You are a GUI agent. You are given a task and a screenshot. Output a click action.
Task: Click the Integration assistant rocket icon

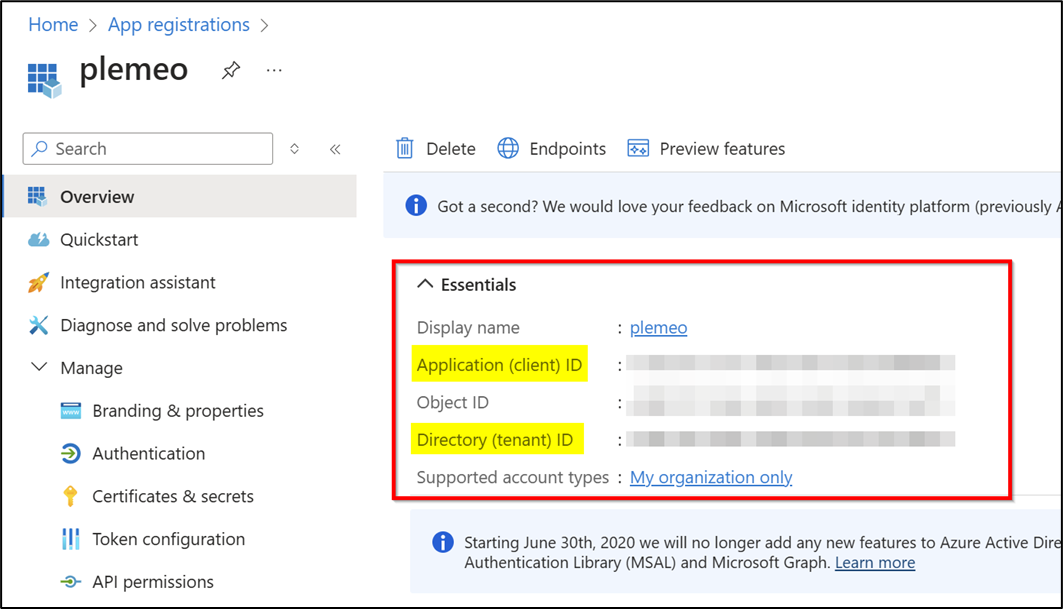point(39,283)
